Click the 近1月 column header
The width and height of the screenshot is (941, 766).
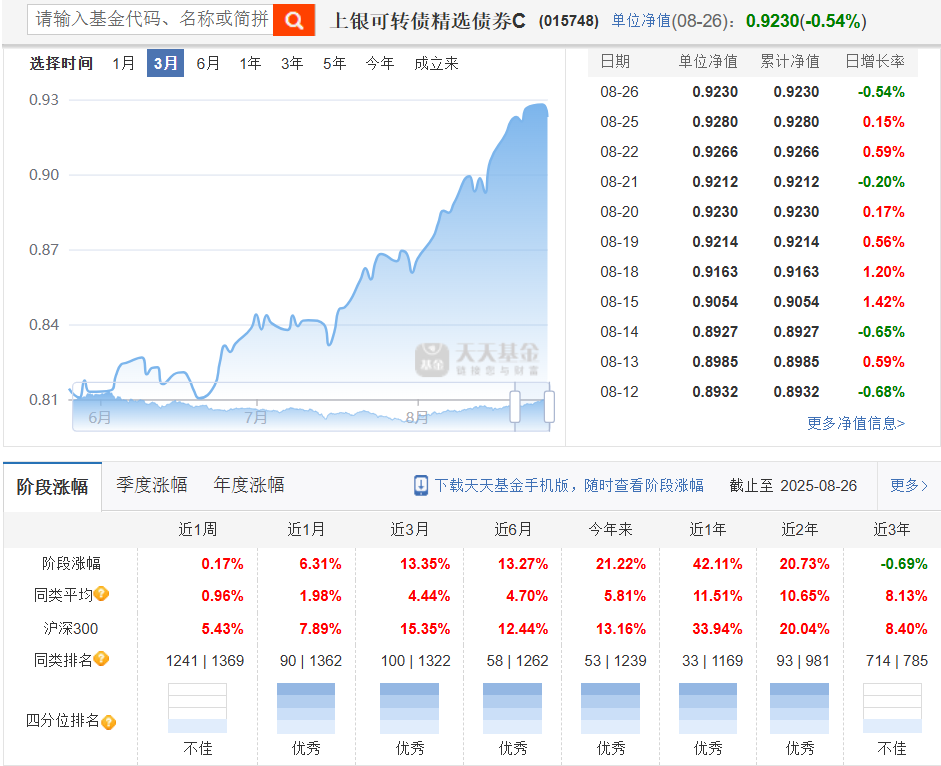306,529
